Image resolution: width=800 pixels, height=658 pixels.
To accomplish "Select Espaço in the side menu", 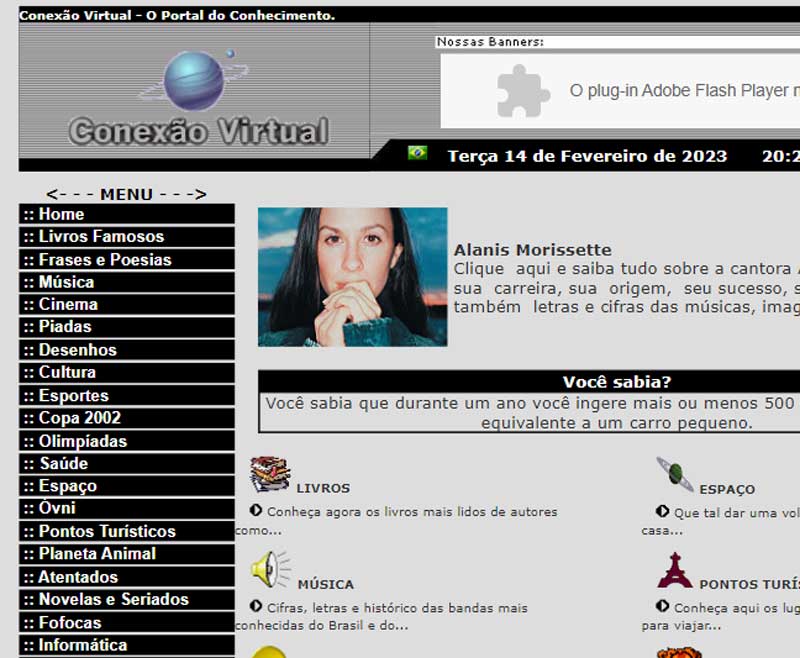I will point(127,486).
